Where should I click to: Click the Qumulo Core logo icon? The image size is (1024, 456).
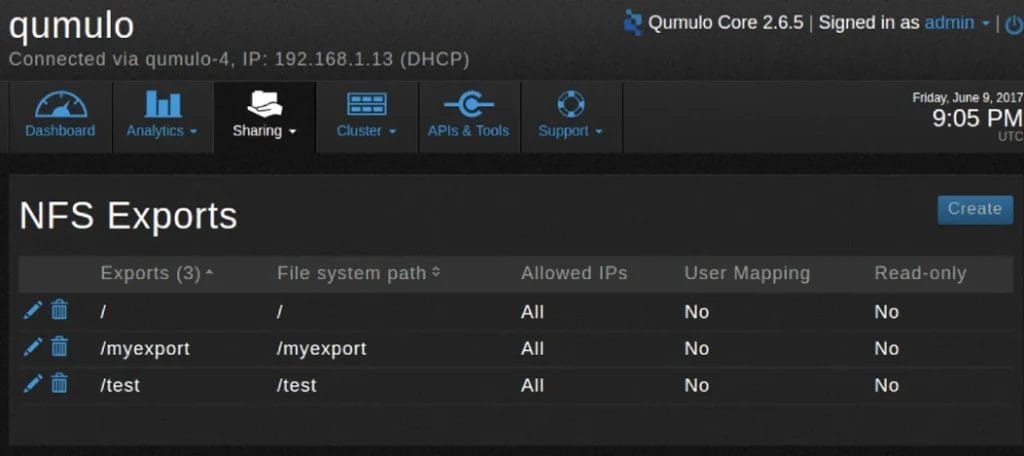pyautogui.click(x=632, y=22)
